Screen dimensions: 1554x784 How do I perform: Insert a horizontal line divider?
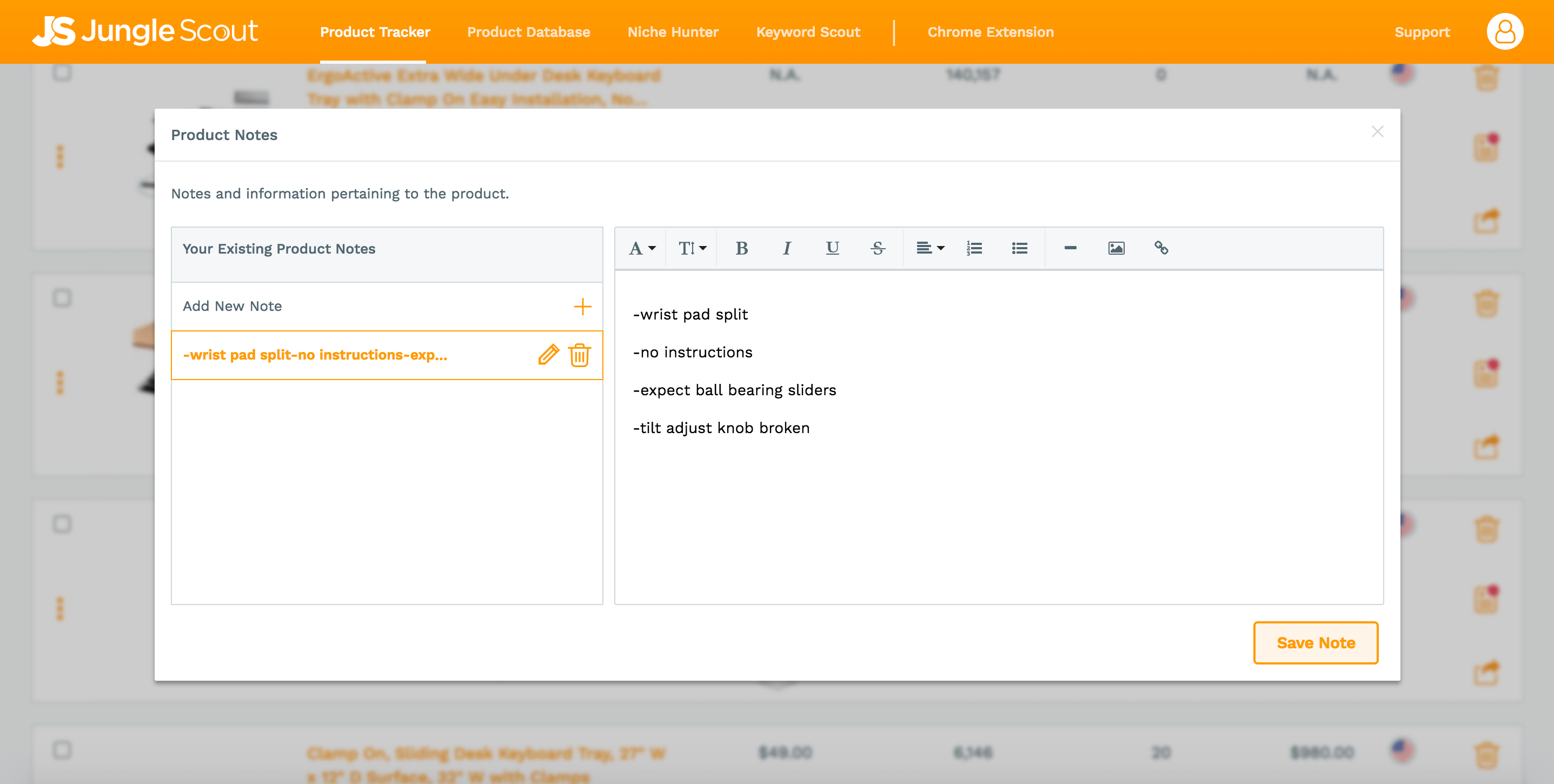[x=1070, y=248]
